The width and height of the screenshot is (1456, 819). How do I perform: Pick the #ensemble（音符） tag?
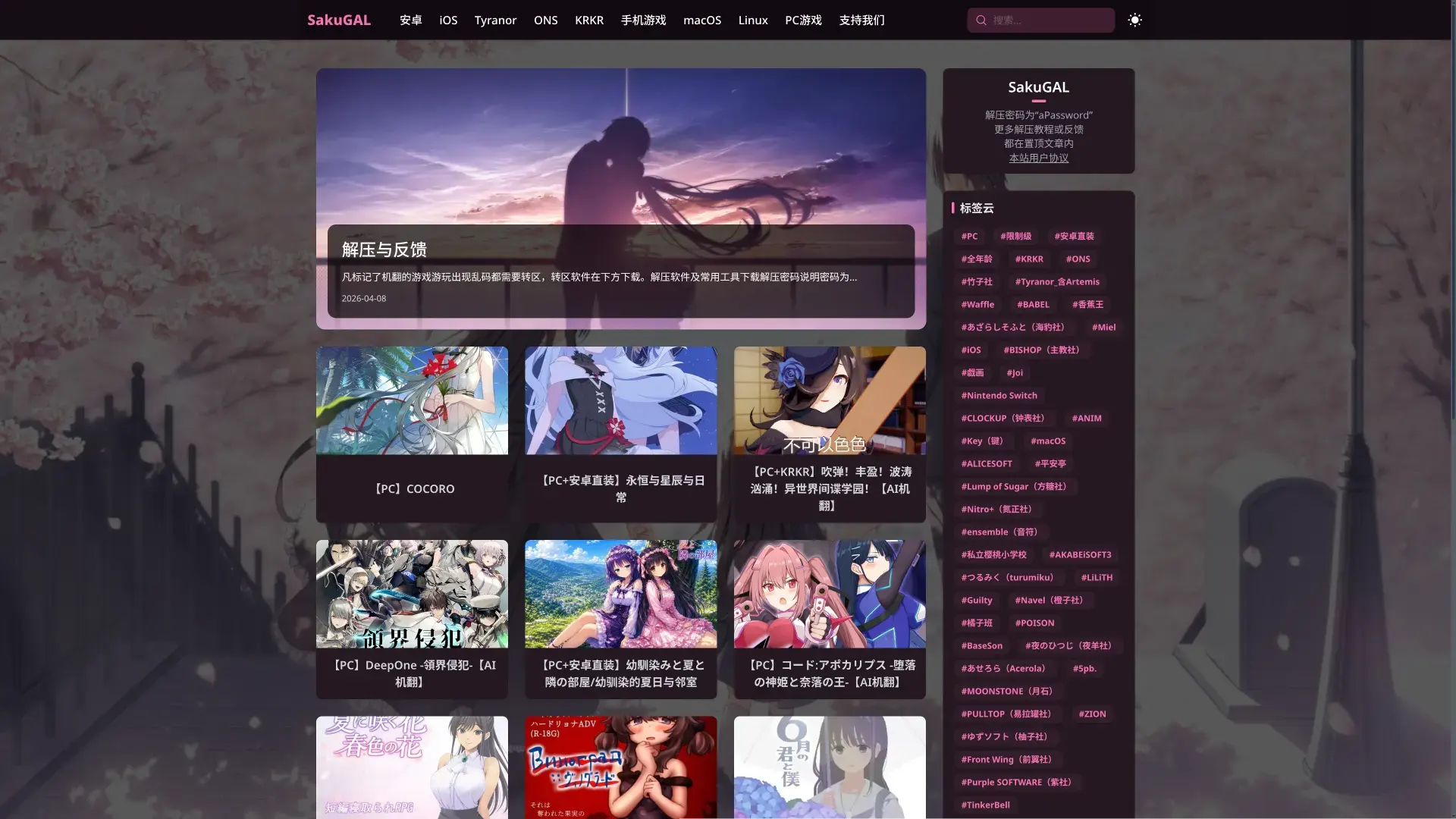pos(1002,532)
